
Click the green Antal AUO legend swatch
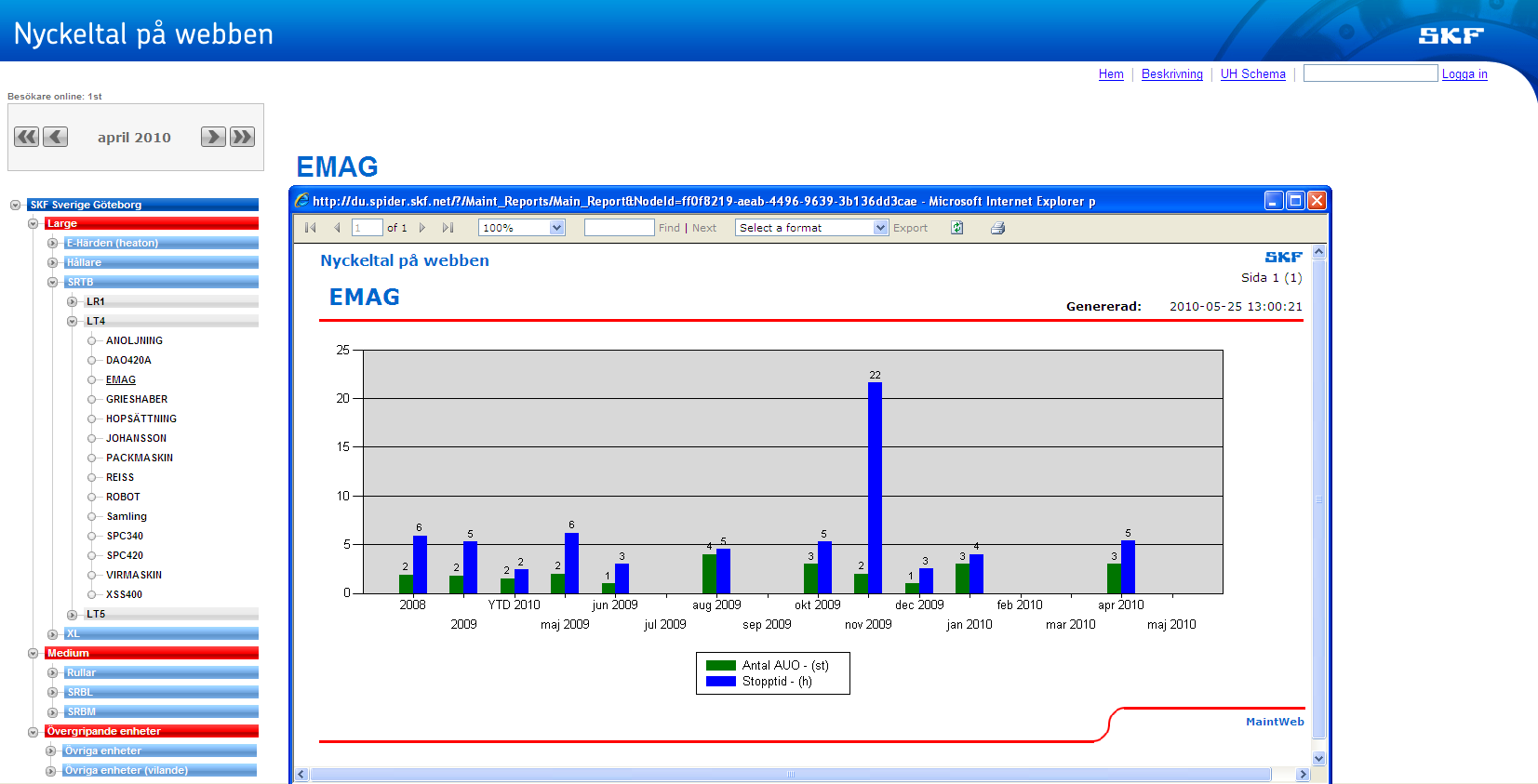coord(721,666)
